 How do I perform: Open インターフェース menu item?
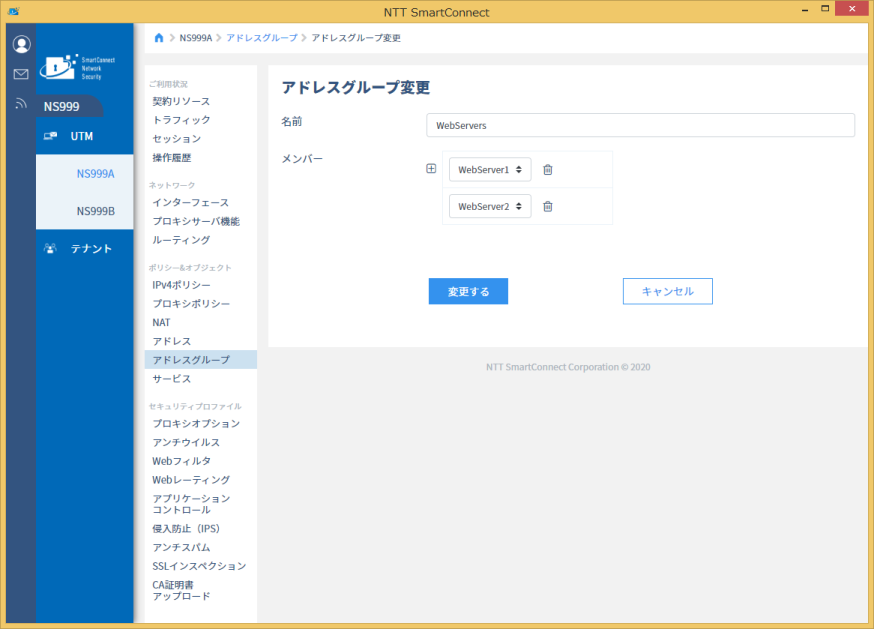click(191, 202)
